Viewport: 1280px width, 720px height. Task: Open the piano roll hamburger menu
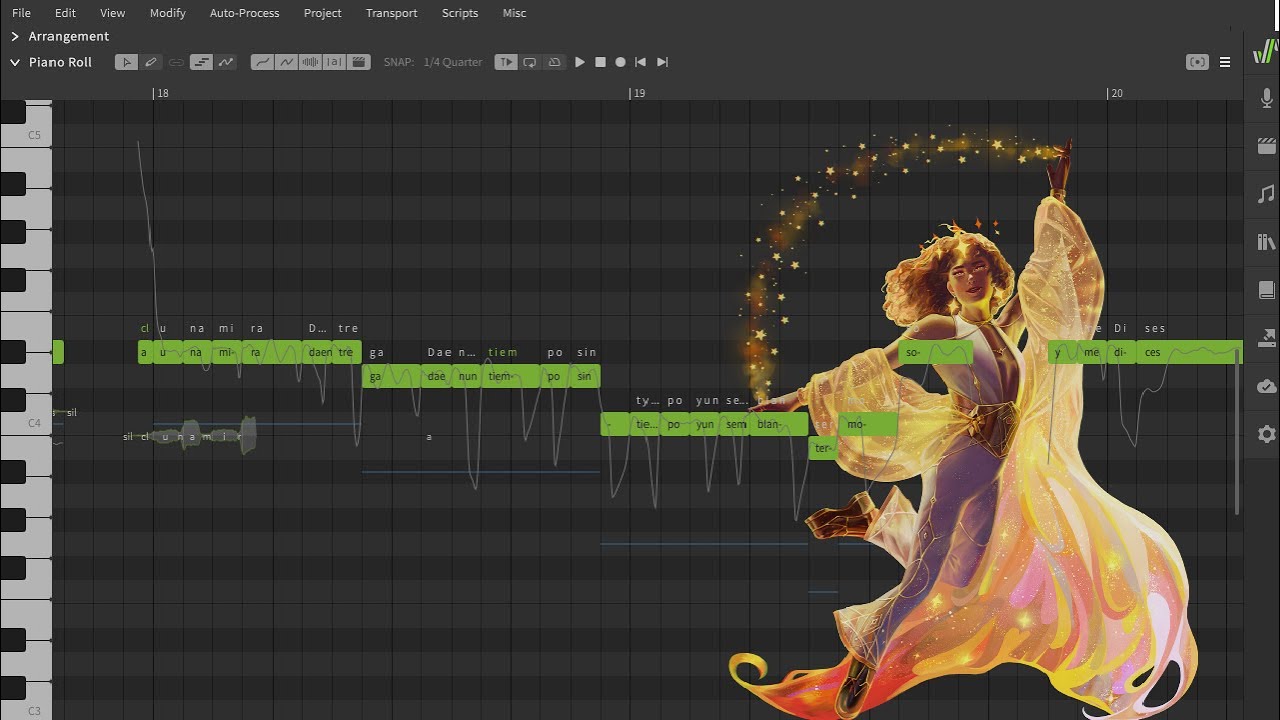[1225, 62]
